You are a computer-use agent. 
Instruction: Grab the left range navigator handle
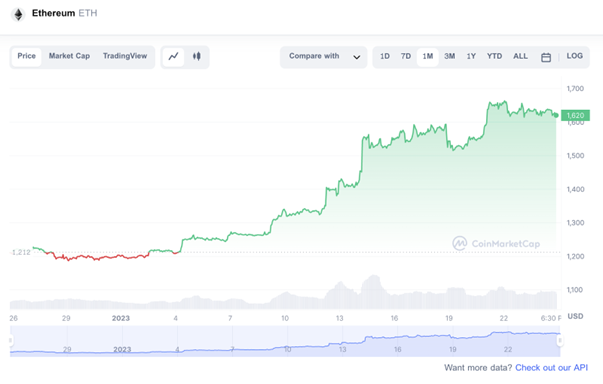[11, 340]
